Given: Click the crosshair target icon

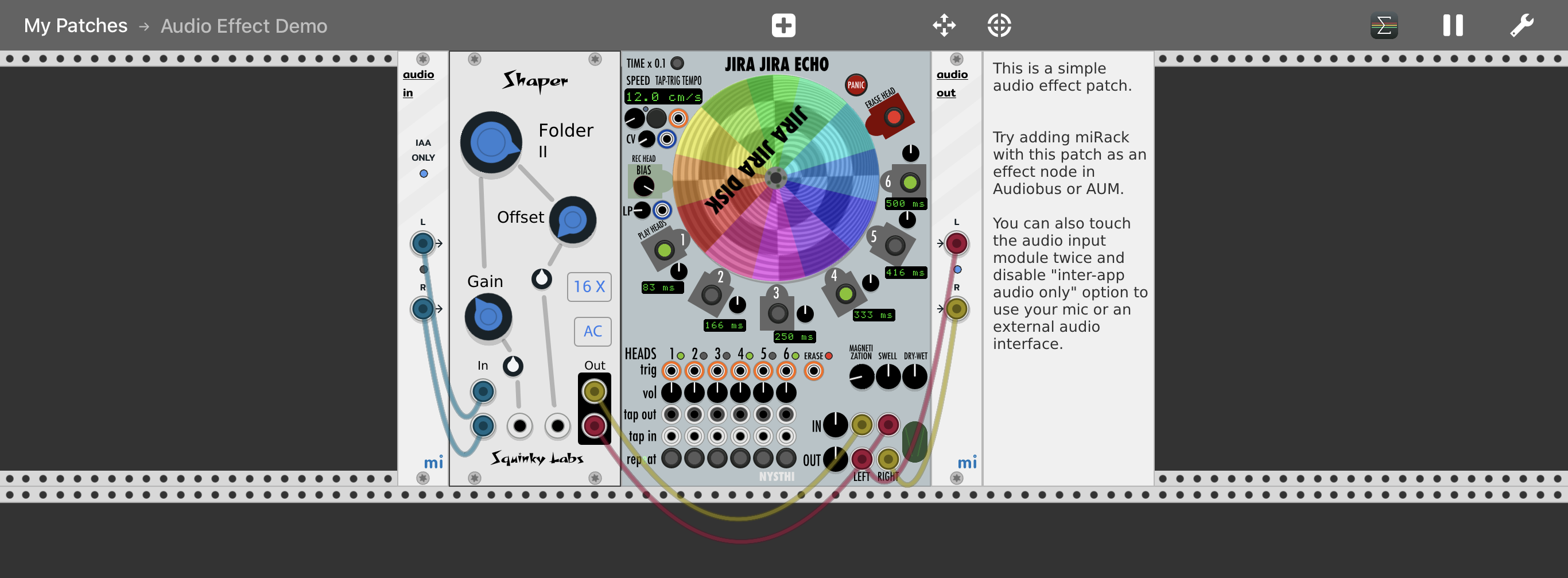Looking at the screenshot, I should click(999, 26).
